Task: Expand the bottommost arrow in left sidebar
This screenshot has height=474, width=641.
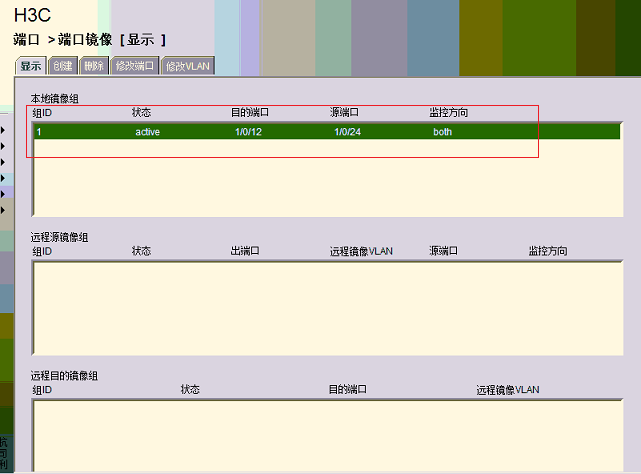Action: click(3, 210)
